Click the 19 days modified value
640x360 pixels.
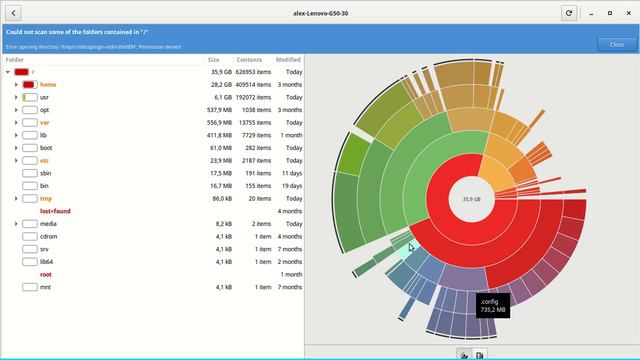coord(292,186)
